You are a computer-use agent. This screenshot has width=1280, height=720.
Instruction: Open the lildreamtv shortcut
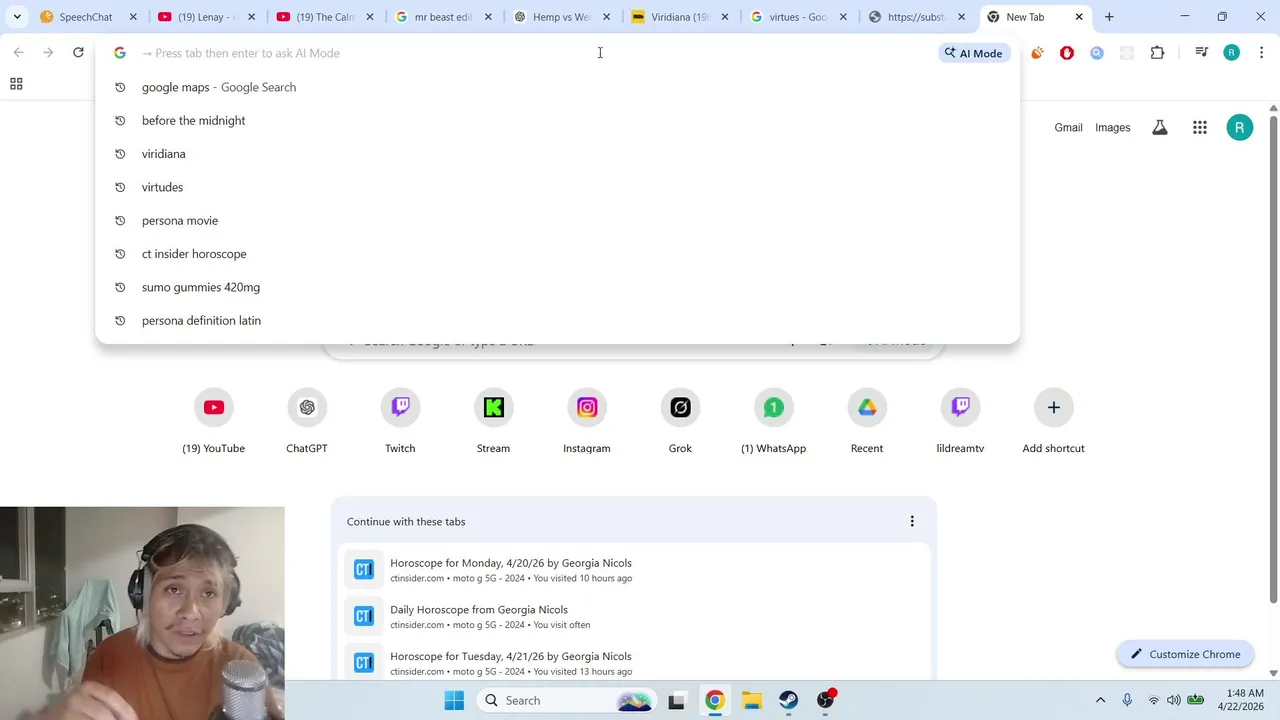(960, 420)
